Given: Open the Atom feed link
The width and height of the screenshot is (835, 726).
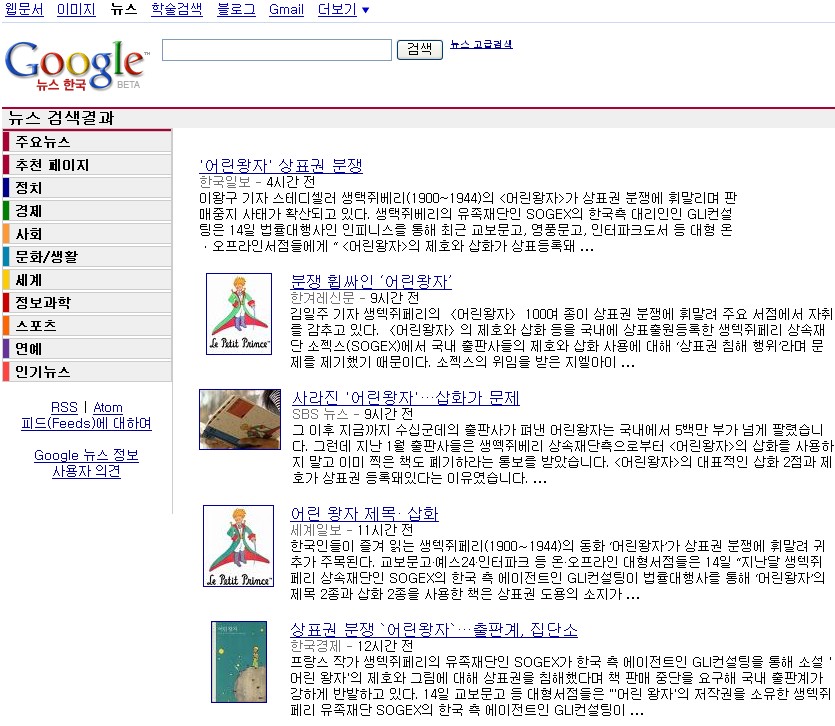Looking at the screenshot, I should (108, 407).
